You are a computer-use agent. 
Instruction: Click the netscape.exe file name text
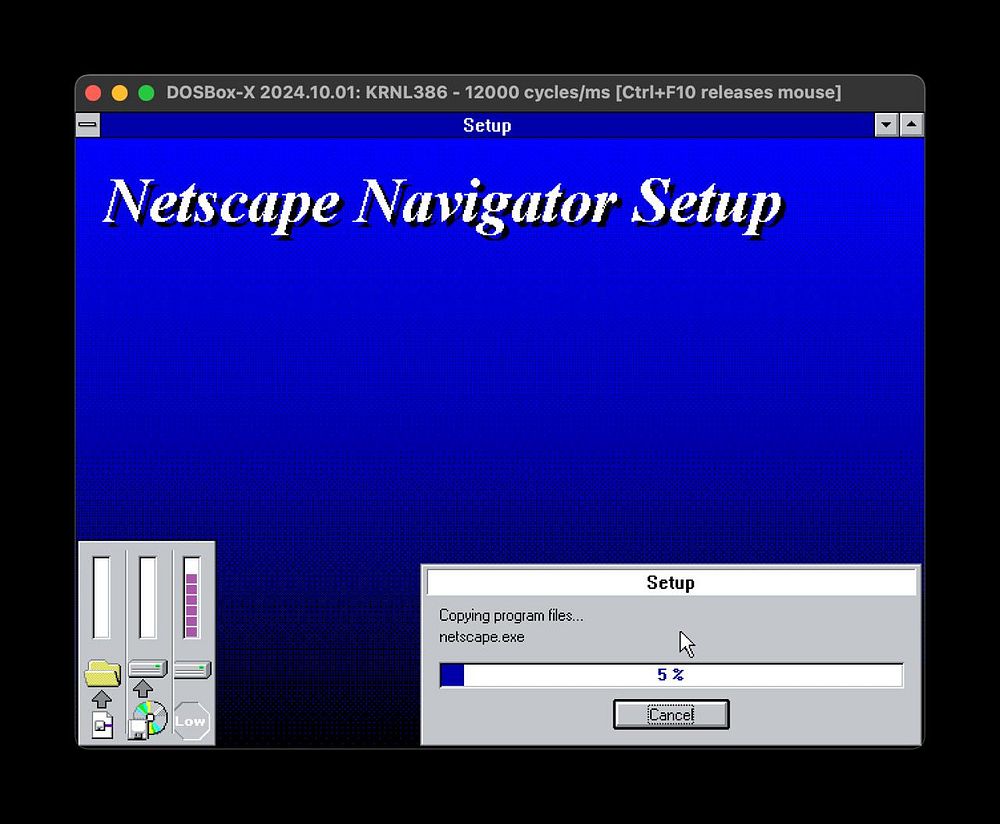point(482,637)
